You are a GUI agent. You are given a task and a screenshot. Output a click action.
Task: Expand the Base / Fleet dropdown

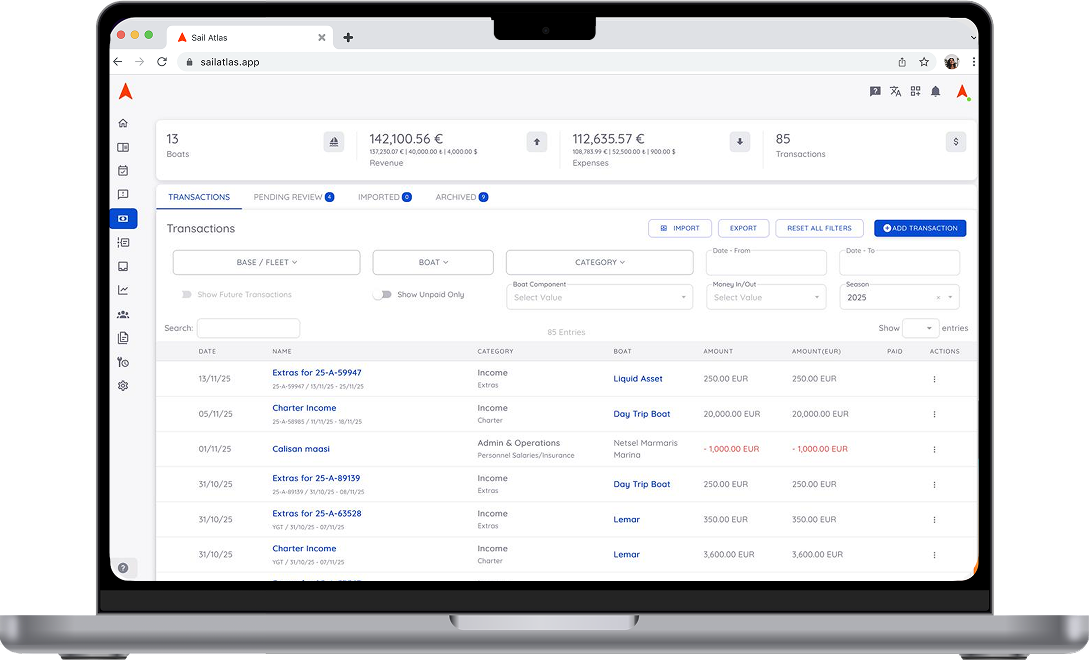[266, 262]
